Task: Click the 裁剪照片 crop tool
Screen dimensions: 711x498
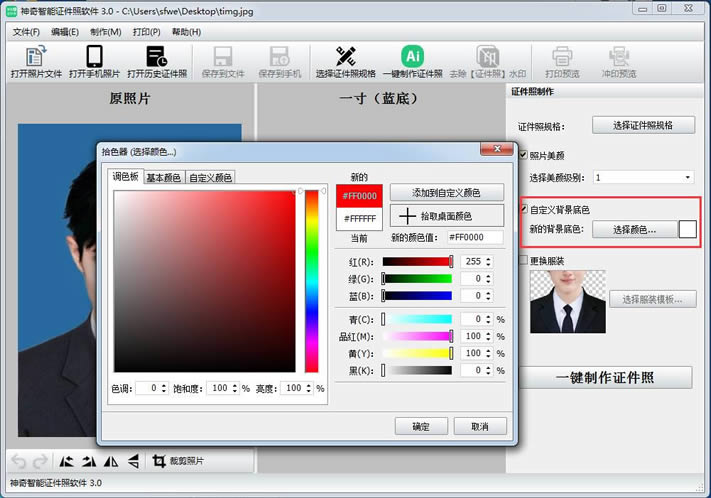Action: click(x=178, y=461)
